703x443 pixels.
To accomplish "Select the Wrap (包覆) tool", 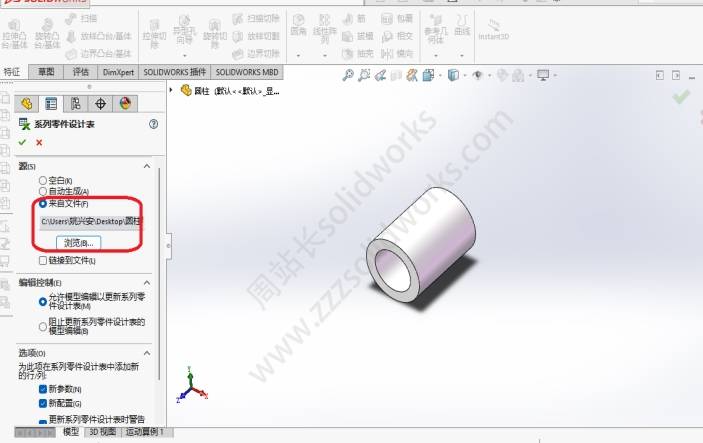I will click(x=397, y=18).
